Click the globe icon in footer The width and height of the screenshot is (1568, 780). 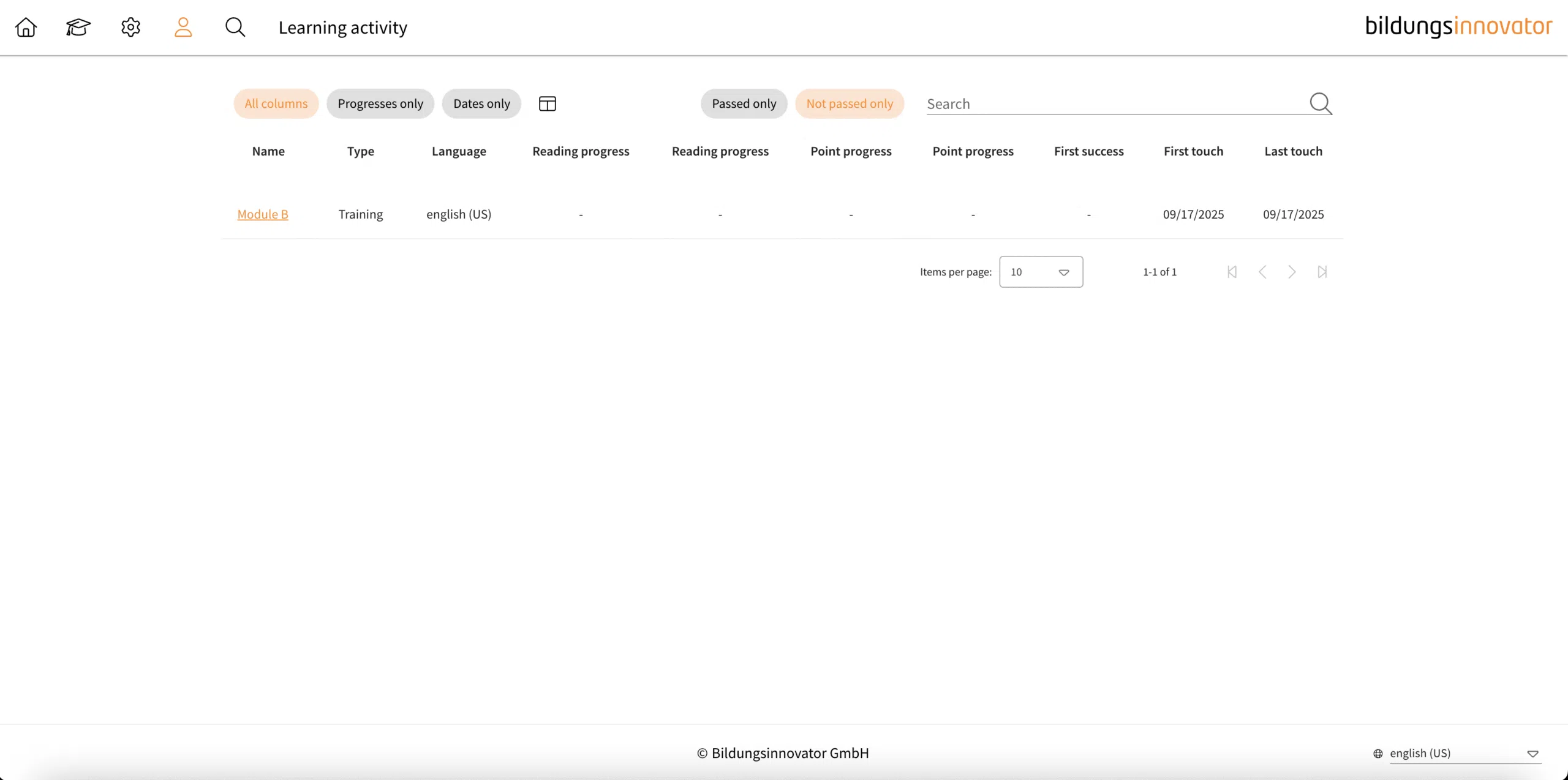click(x=1378, y=754)
